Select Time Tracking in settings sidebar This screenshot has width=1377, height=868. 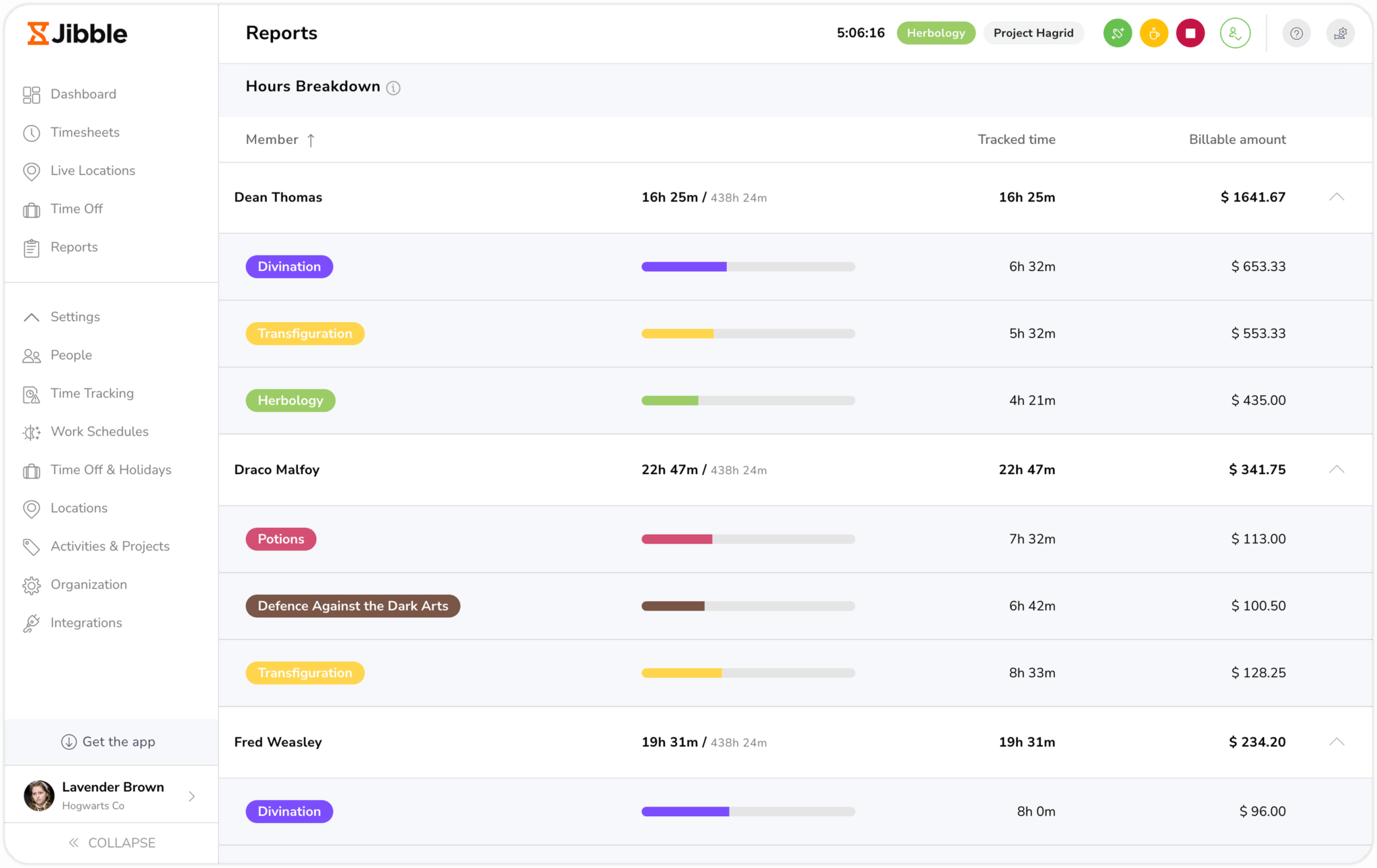[x=92, y=393]
